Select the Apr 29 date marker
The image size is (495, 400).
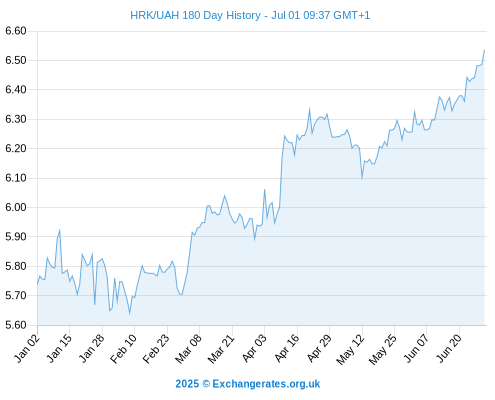[x=319, y=348]
